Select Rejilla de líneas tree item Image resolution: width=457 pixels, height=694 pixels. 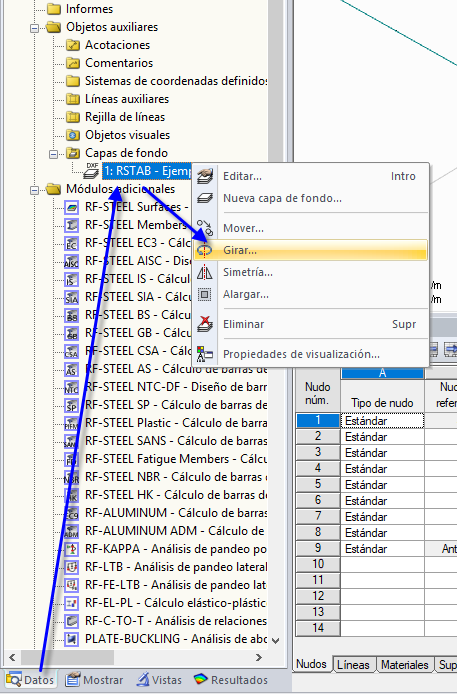coord(125,117)
